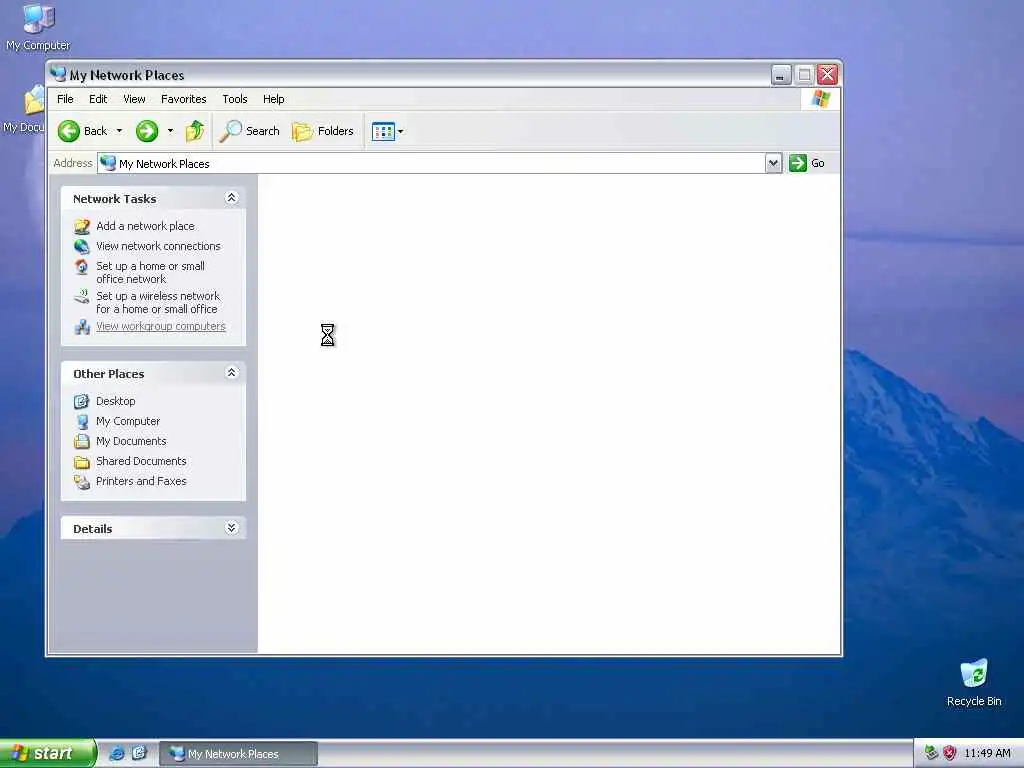Open Shared Documents link
The image size is (1024, 768).
[x=141, y=461]
